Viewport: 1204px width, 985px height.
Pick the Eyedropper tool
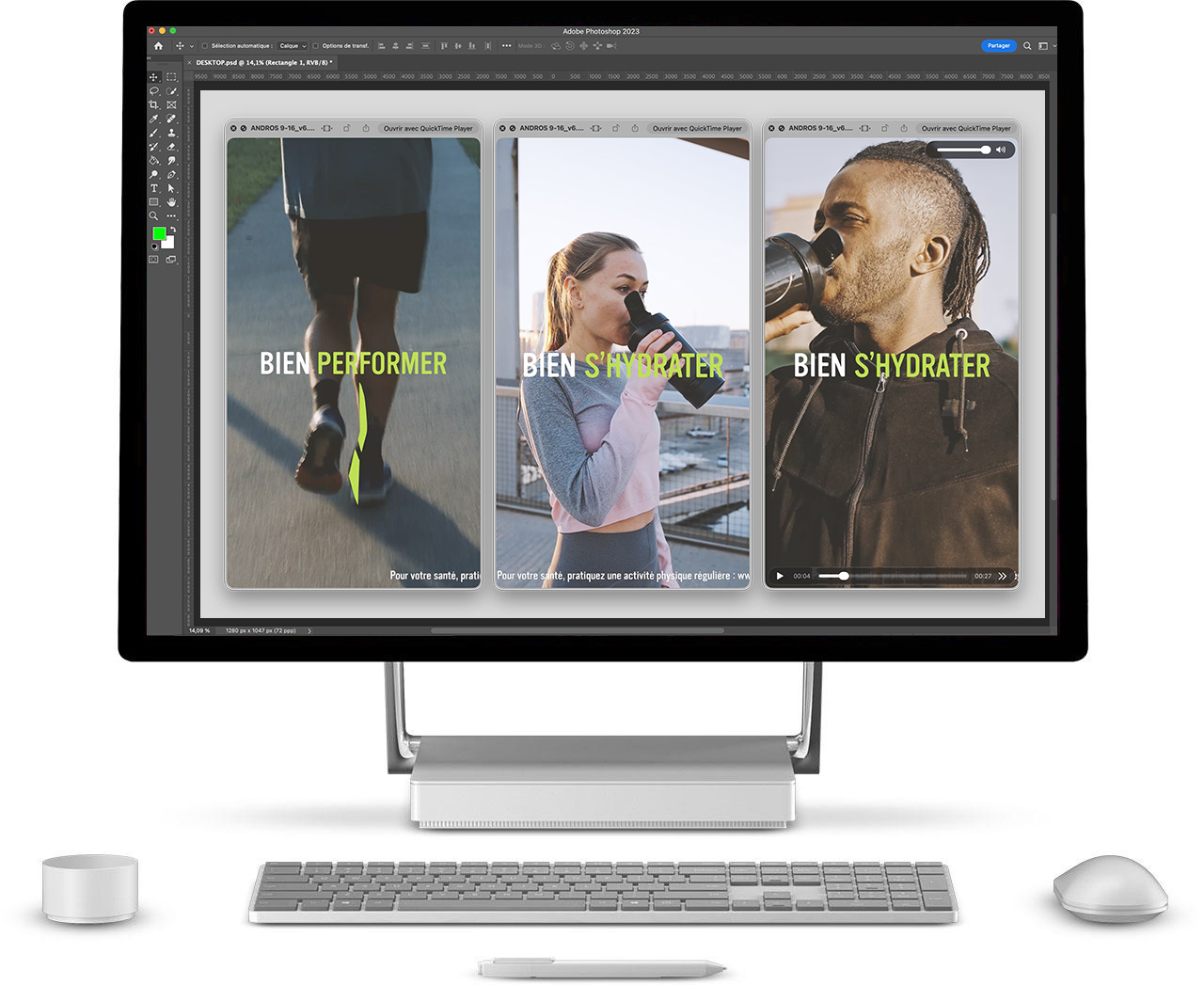pos(154,119)
